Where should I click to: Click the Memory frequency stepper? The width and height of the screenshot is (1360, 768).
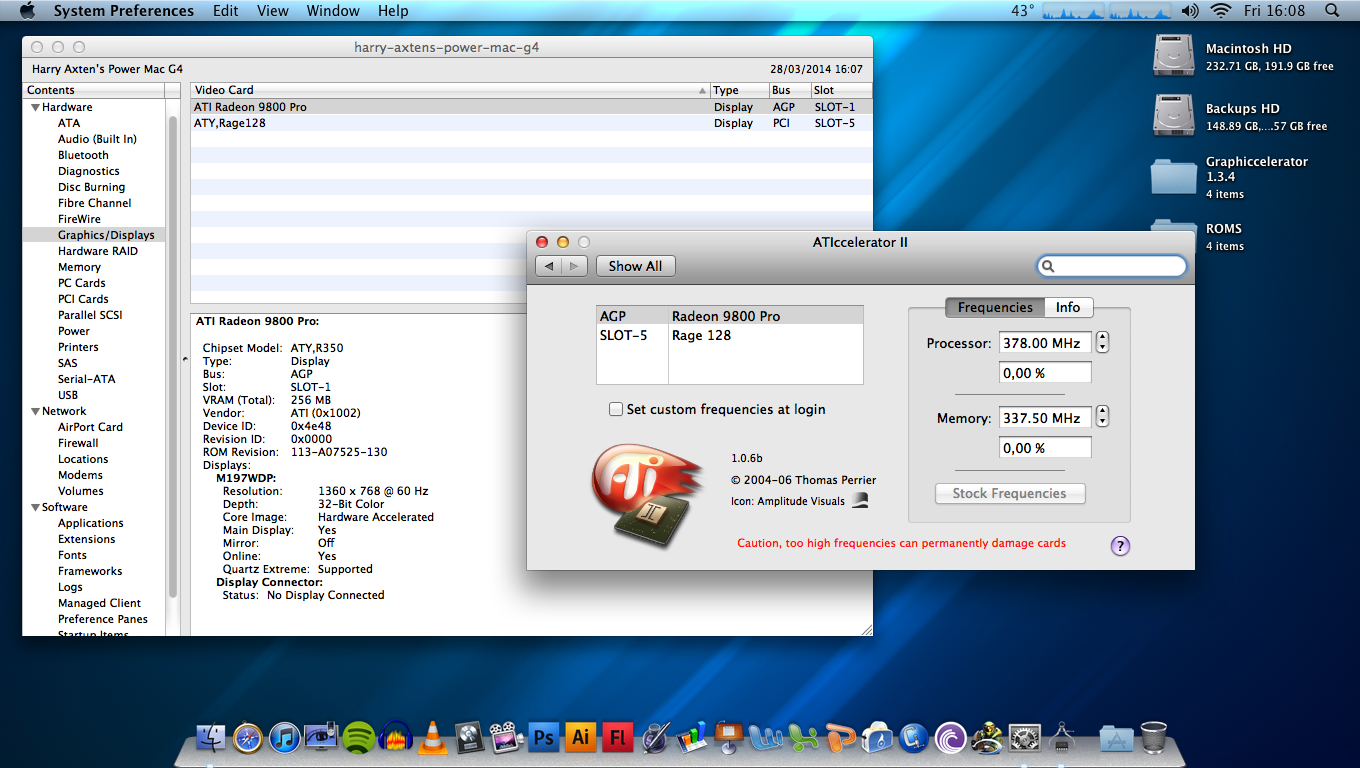coord(1102,417)
